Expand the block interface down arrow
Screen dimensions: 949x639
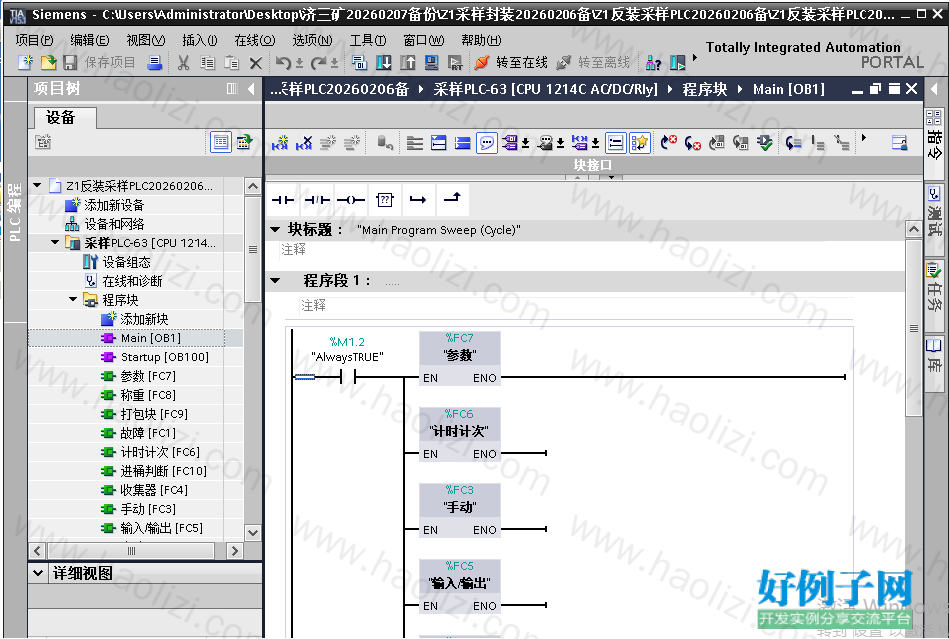pyautogui.click(x=611, y=177)
